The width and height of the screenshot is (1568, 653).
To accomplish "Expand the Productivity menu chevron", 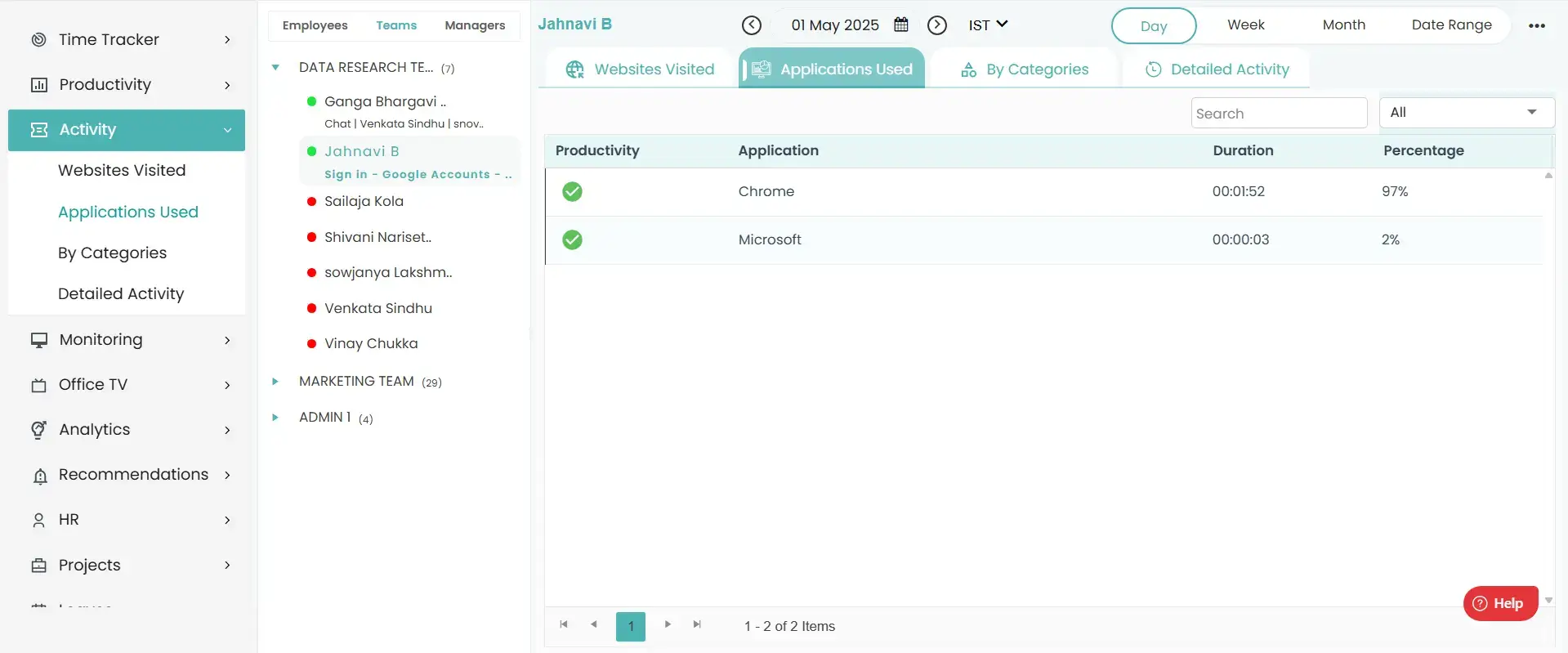I will tap(227, 85).
